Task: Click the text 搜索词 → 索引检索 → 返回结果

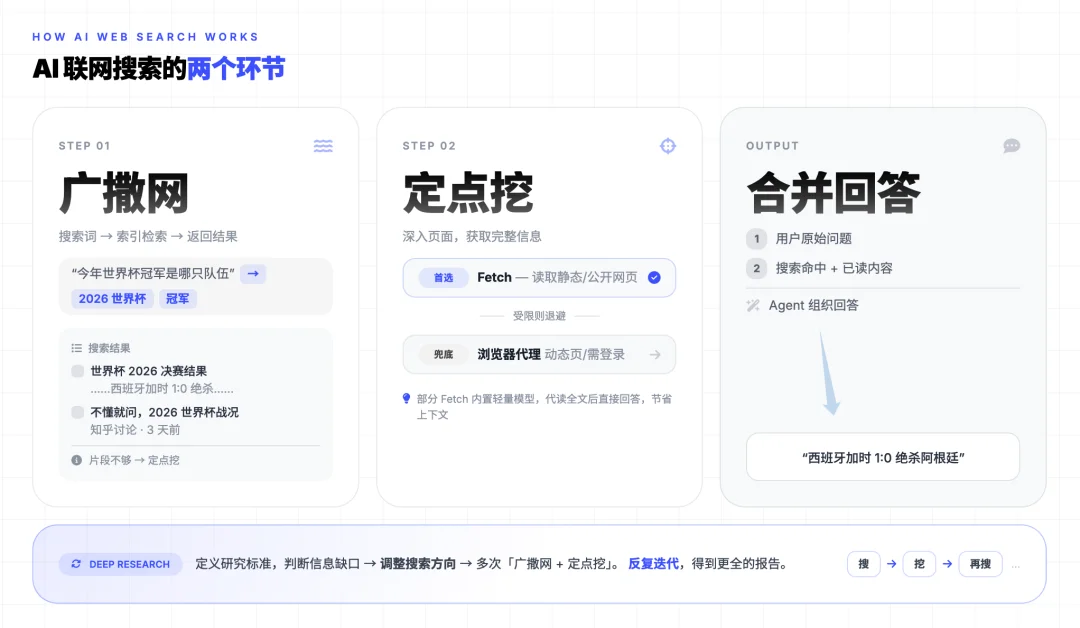Action: point(148,236)
